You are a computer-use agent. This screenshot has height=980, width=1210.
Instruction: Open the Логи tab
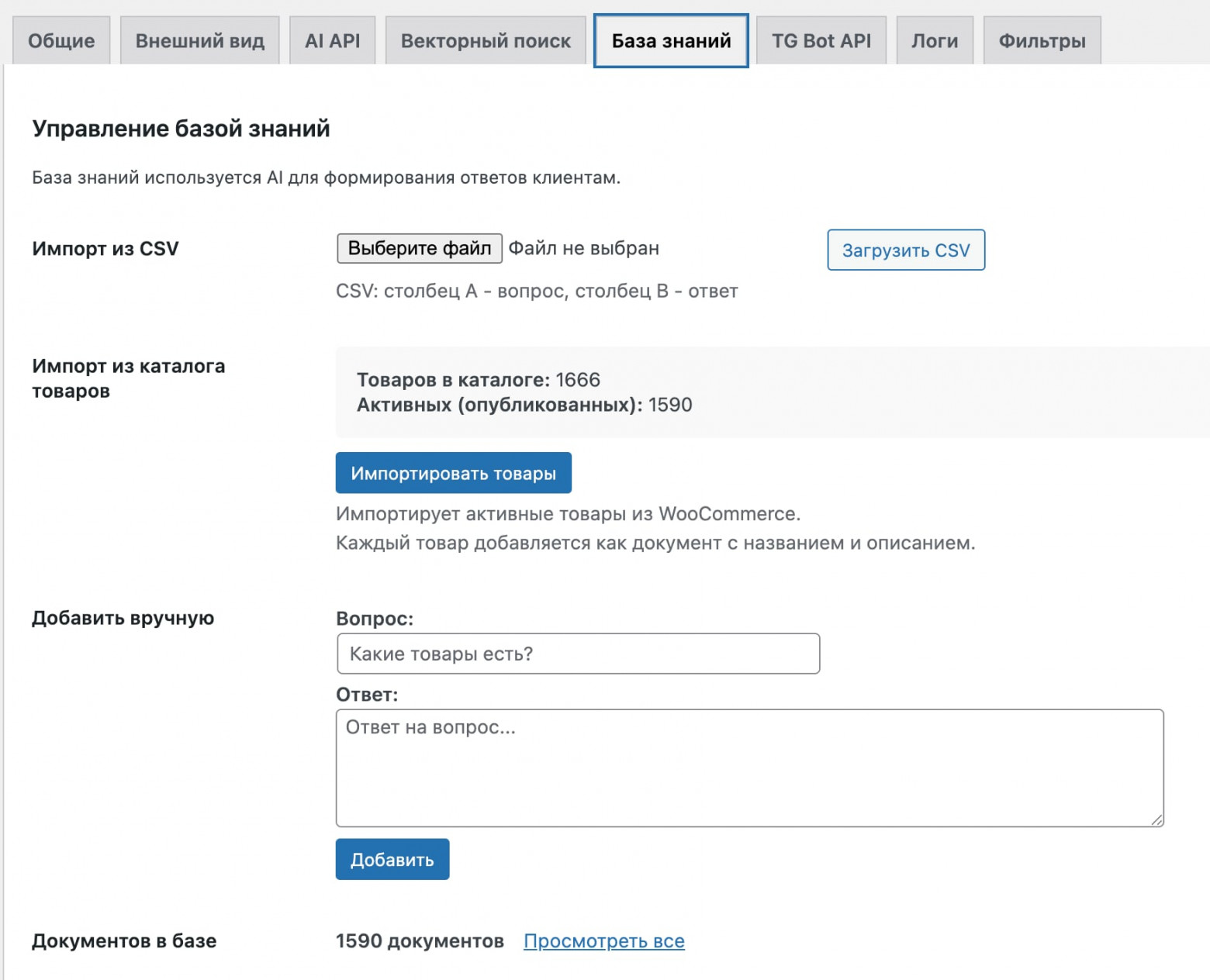coord(935,40)
